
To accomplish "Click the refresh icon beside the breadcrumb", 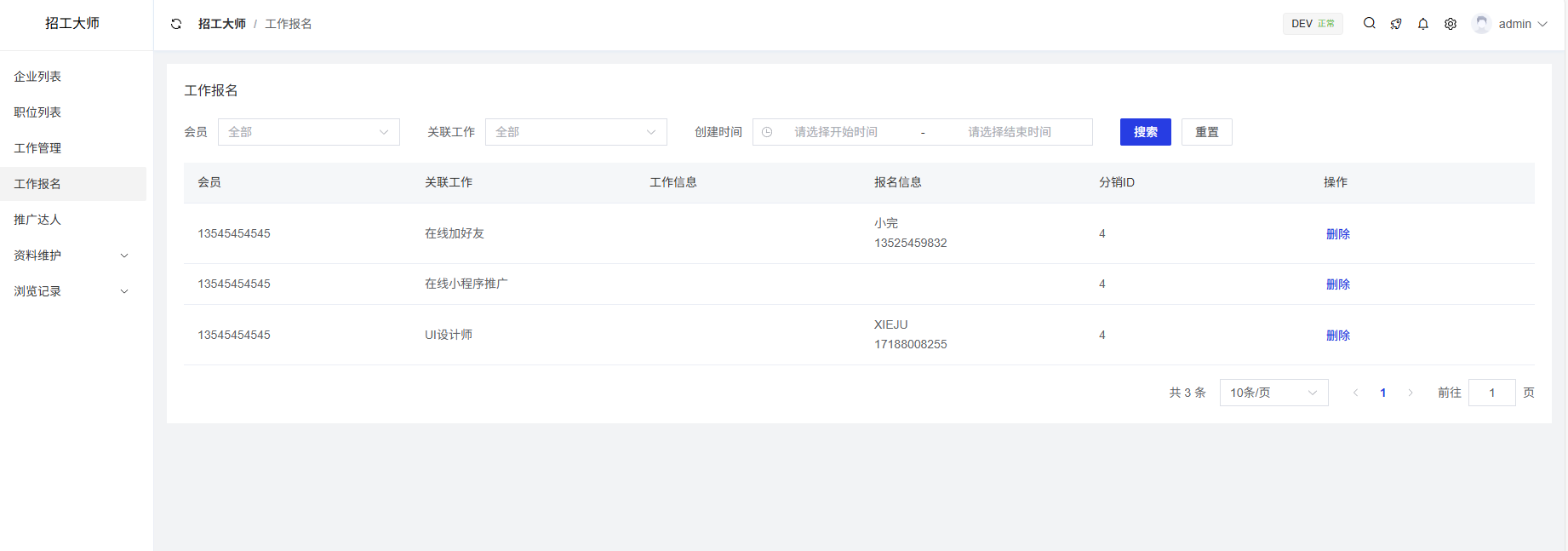I will coord(176,24).
